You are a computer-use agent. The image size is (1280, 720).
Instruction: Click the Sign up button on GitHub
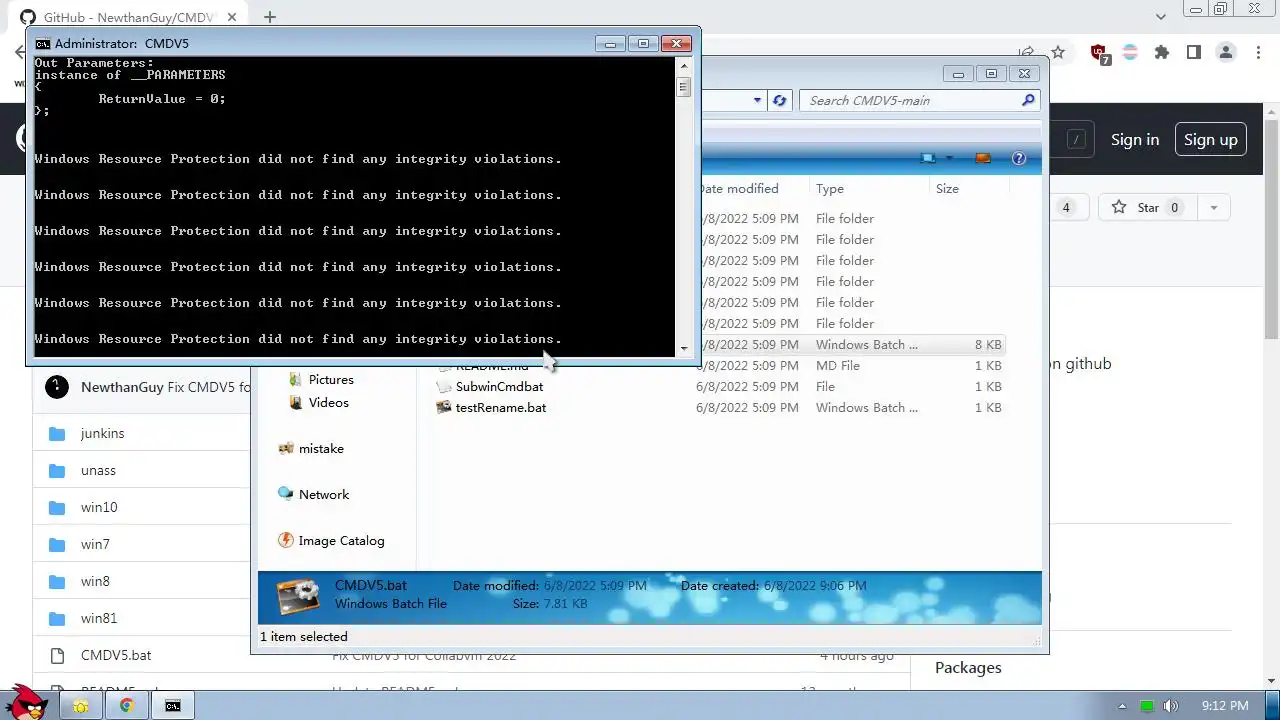pos(1210,140)
